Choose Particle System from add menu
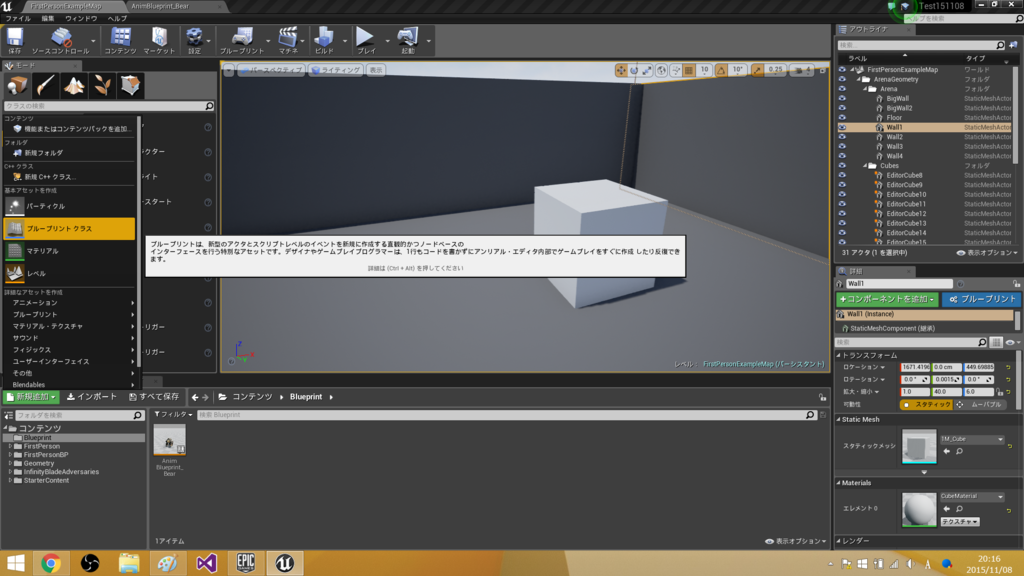This screenshot has height=576, width=1024. point(69,206)
